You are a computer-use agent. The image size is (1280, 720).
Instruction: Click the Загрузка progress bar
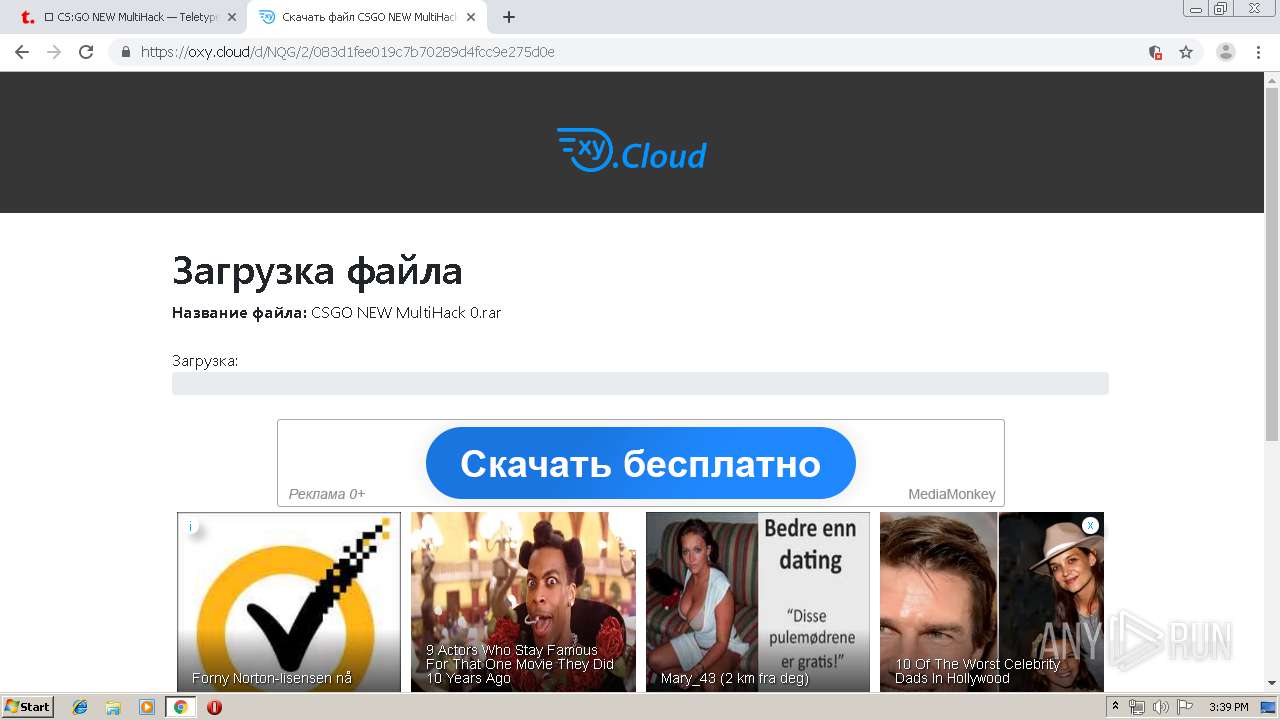[x=640, y=384]
